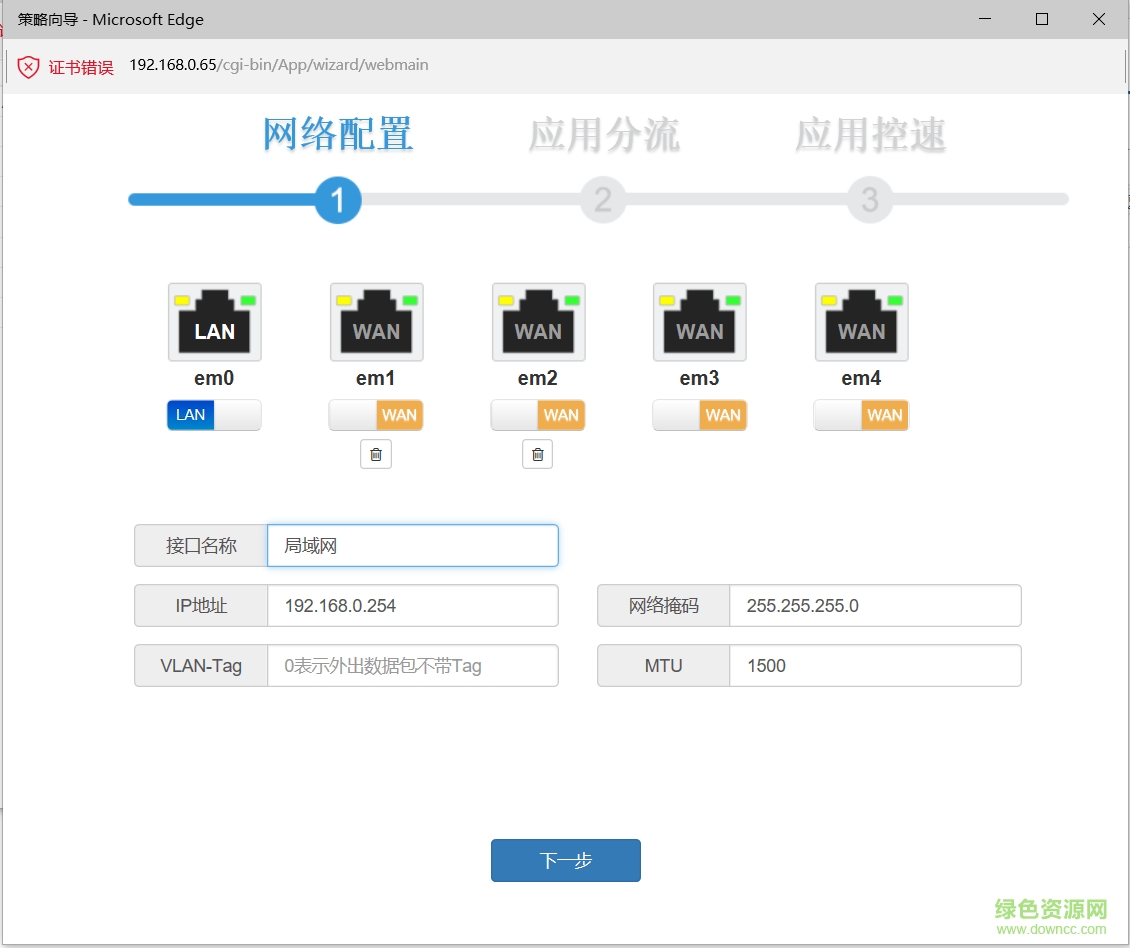Open the 应用分流 wizard step
The height and width of the screenshot is (948, 1130).
pos(602,136)
